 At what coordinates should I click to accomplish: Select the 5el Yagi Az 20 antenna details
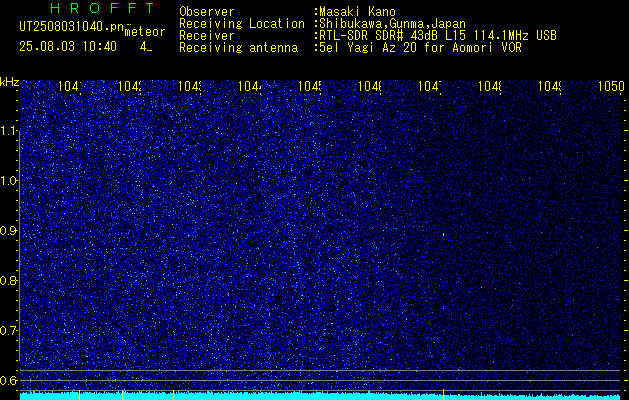(418, 48)
